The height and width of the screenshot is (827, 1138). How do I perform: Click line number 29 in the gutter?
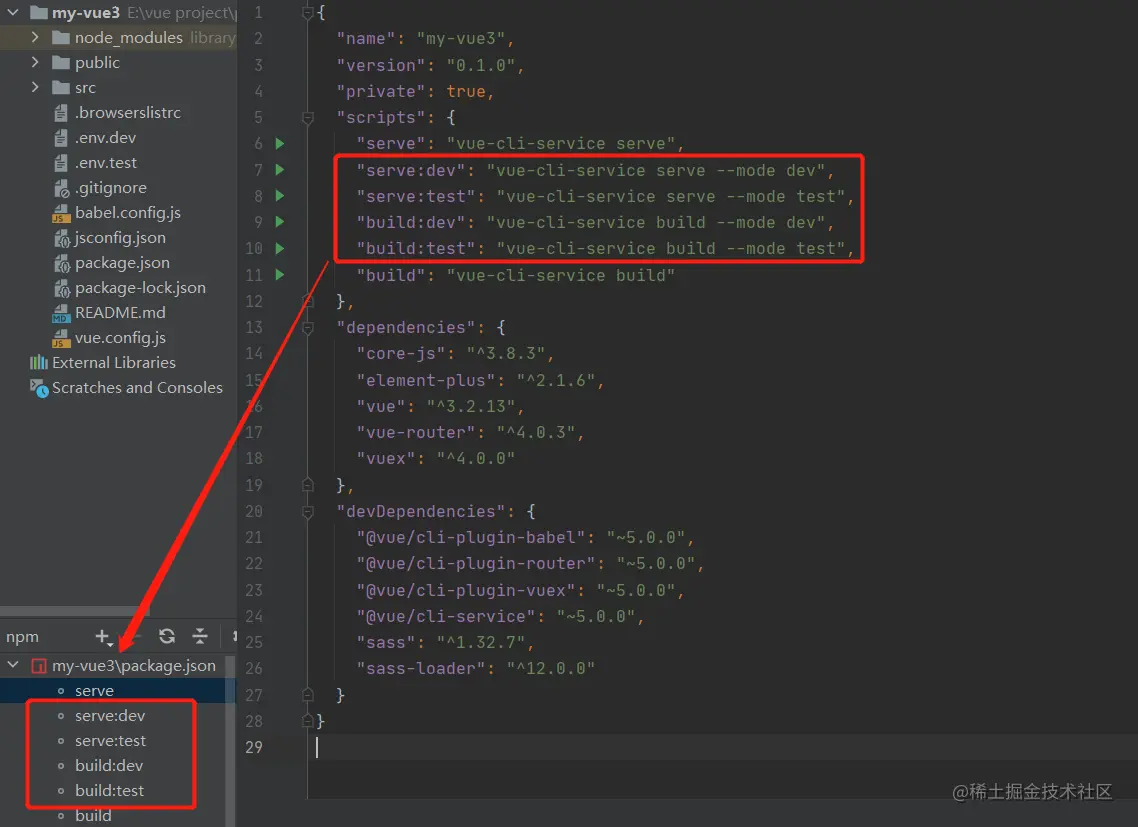[254, 747]
